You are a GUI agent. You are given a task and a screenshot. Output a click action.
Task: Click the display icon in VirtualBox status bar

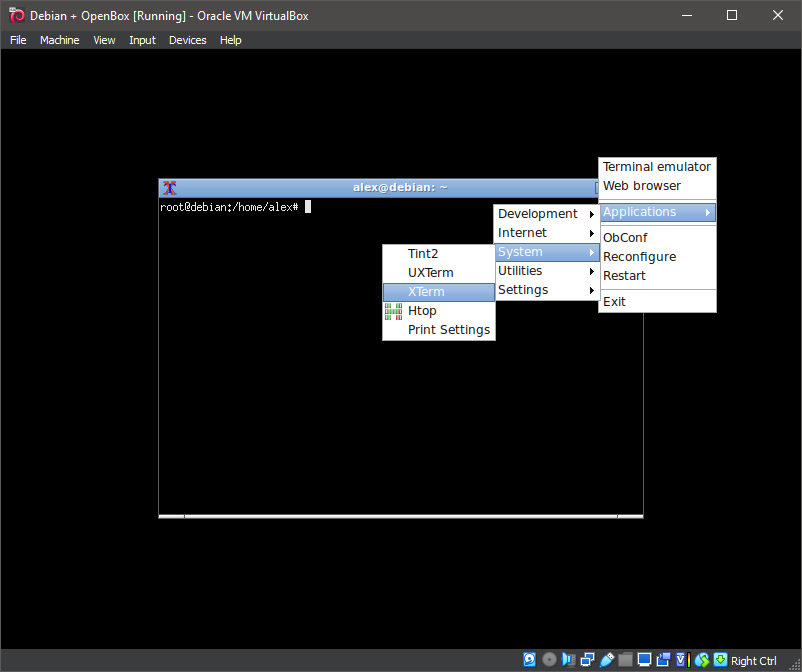(x=644, y=659)
